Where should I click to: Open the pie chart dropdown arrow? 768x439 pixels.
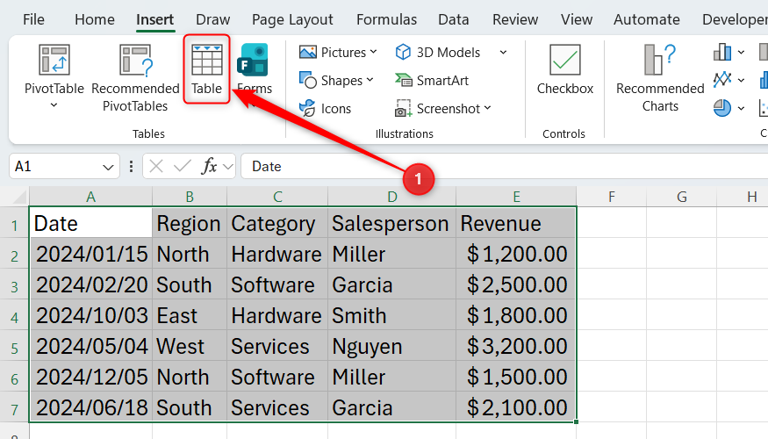click(x=741, y=108)
